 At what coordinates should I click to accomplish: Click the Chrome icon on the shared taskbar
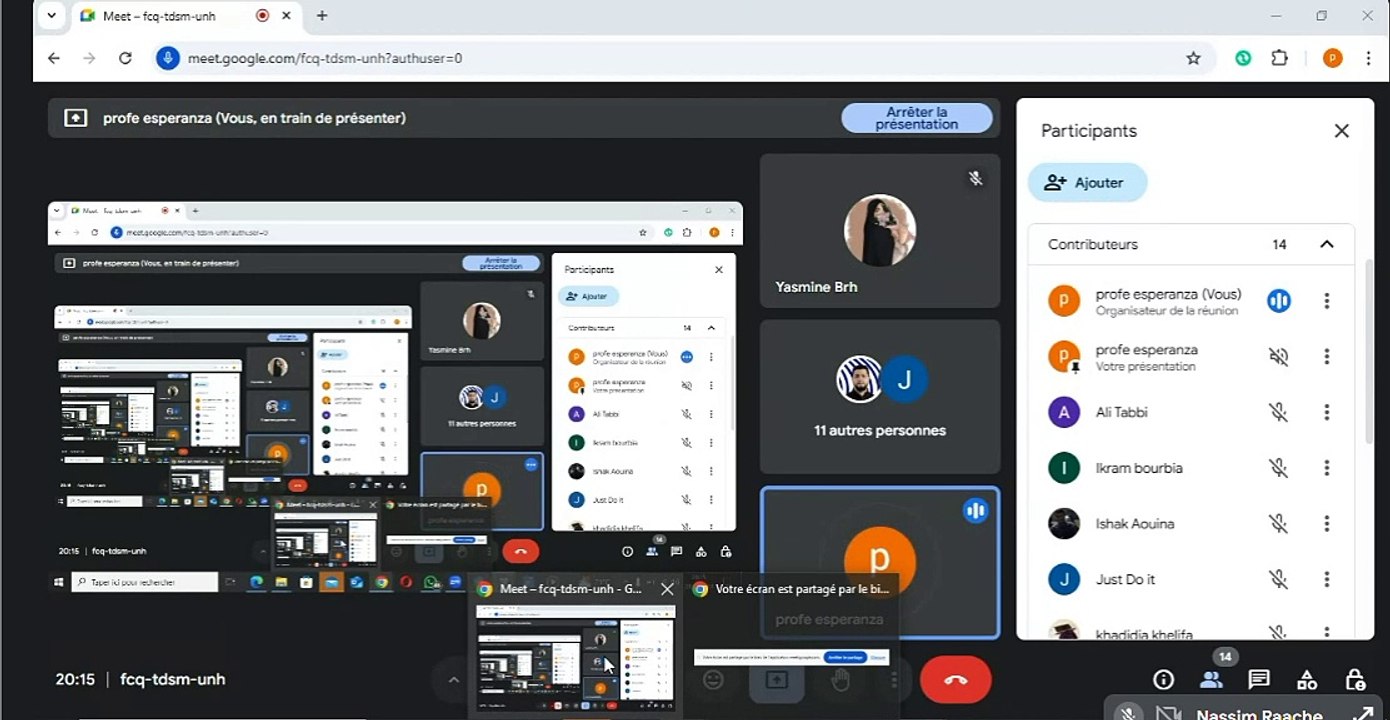[x=381, y=581]
